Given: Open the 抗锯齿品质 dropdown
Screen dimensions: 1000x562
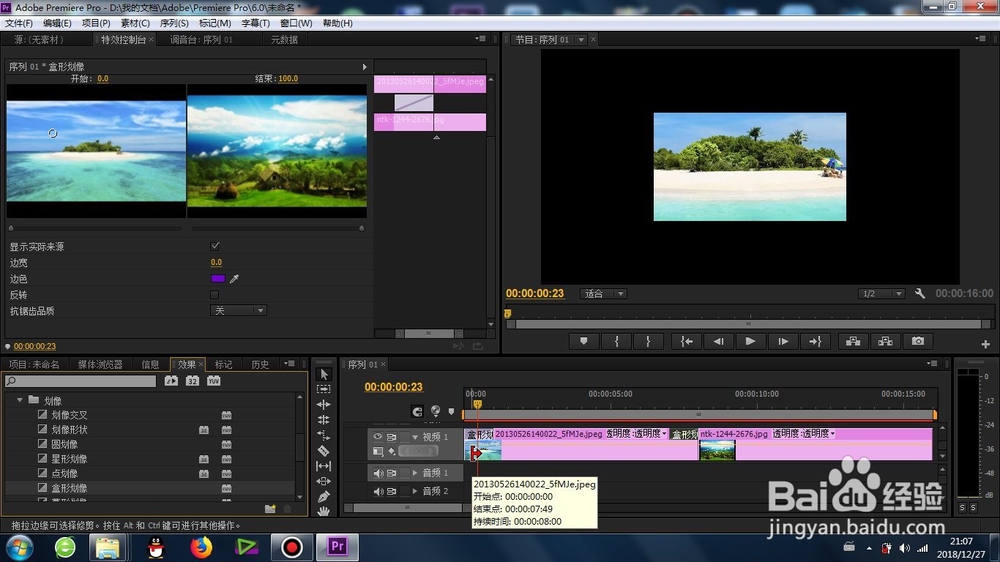Looking at the screenshot, I should click(238, 311).
